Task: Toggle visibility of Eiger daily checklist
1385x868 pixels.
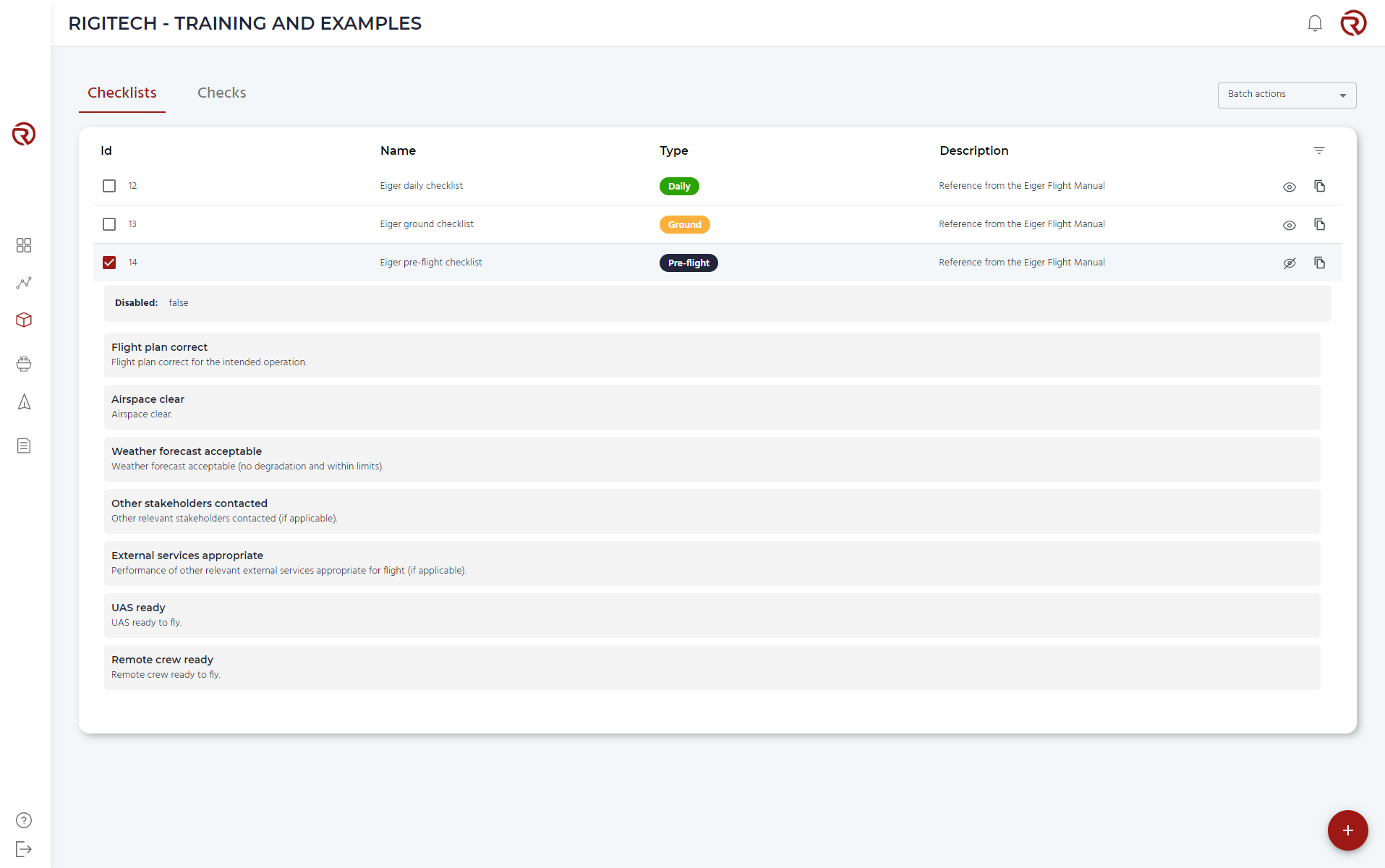Action: coord(1290,187)
